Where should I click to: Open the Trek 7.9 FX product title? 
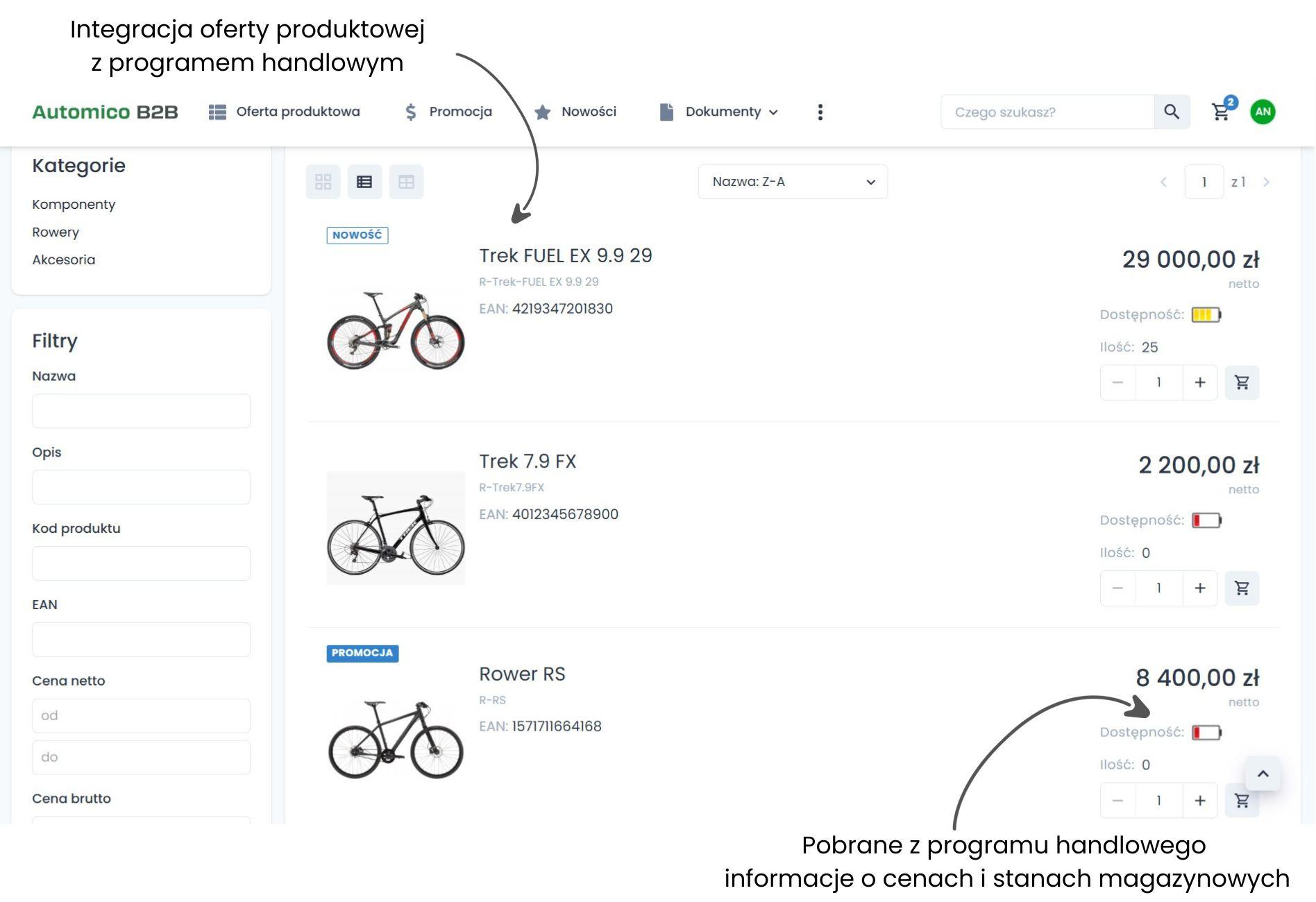click(528, 461)
